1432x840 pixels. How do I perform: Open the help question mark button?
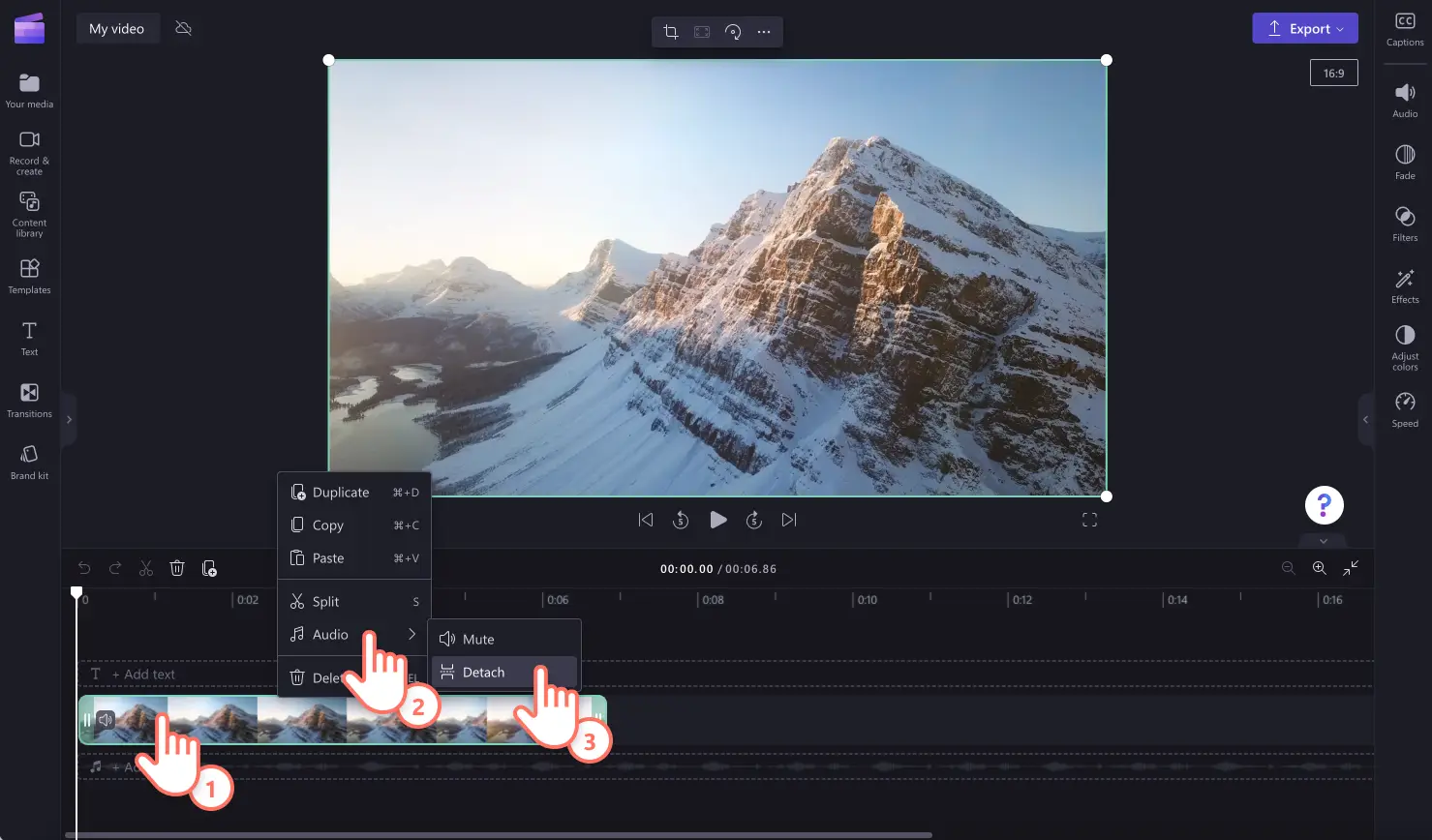tap(1324, 505)
